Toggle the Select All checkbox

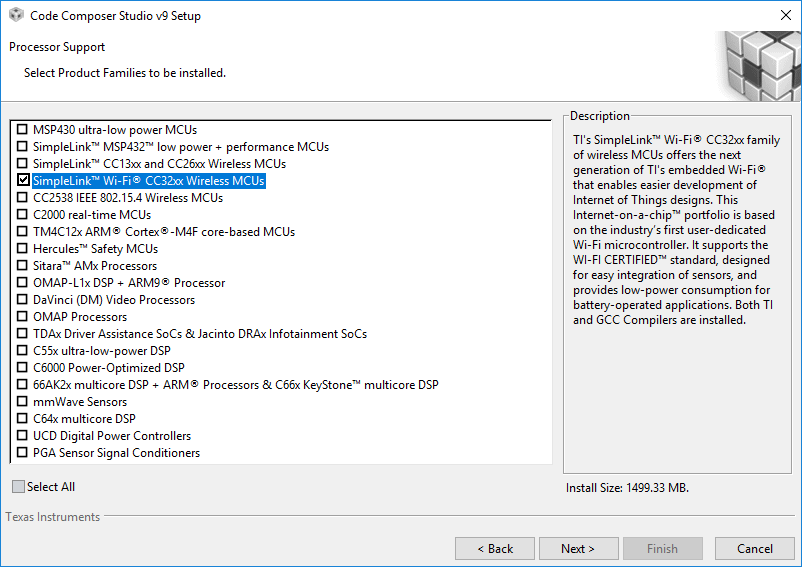tap(18, 487)
